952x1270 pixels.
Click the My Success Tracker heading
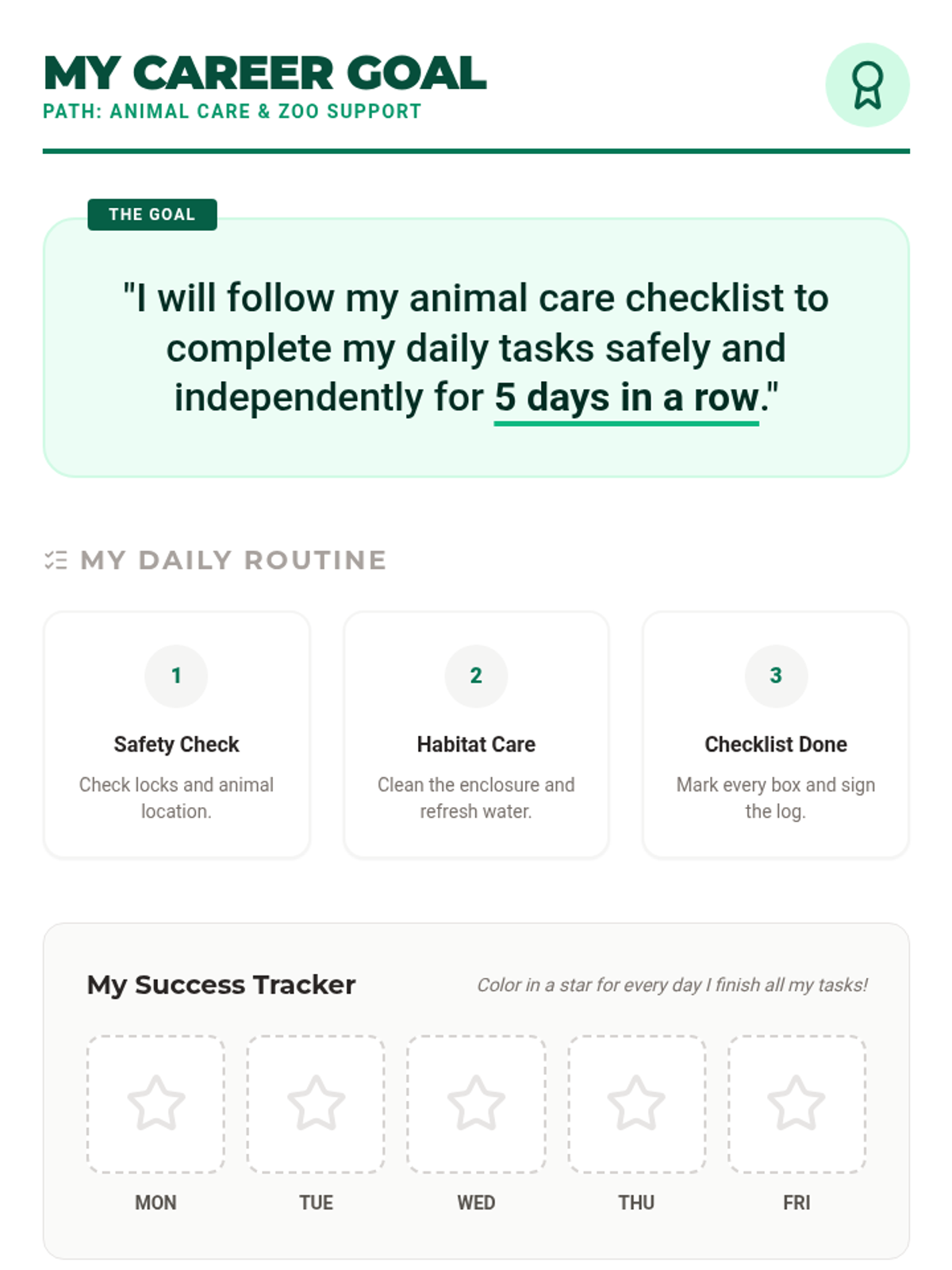pos(221,984)
